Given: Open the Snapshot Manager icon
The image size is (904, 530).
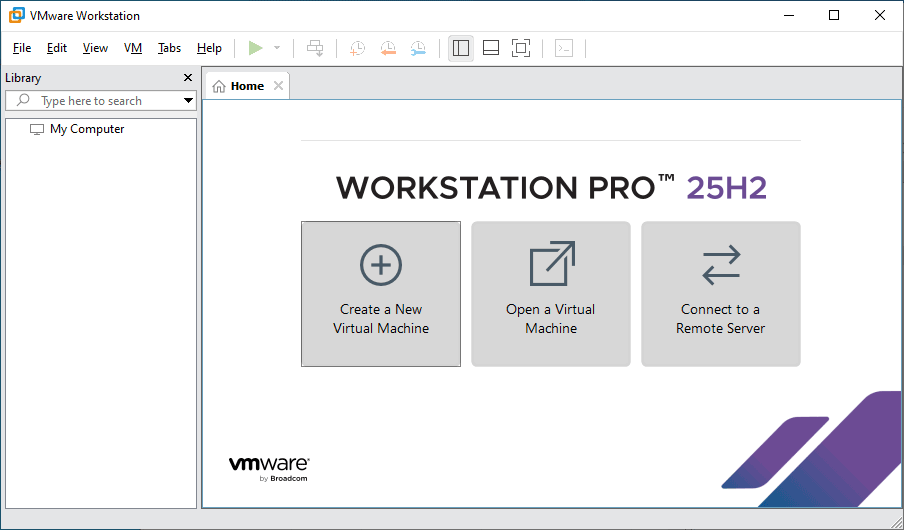Looking at the screenshot, I should pyautogui.click(x=418, y=48).
